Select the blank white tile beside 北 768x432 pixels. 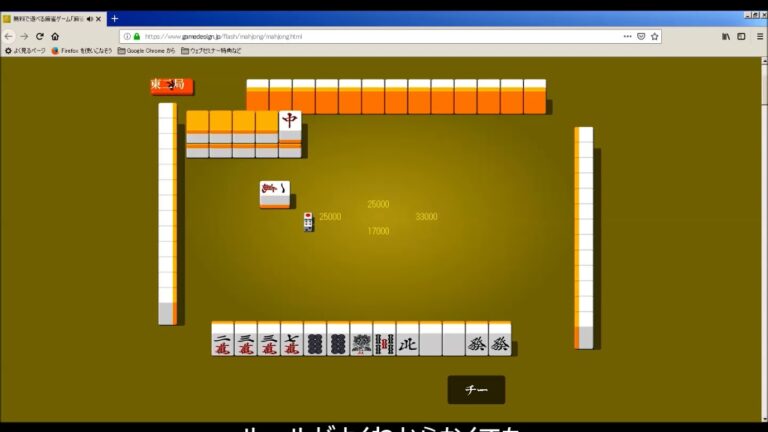click(x=431, y=339)
